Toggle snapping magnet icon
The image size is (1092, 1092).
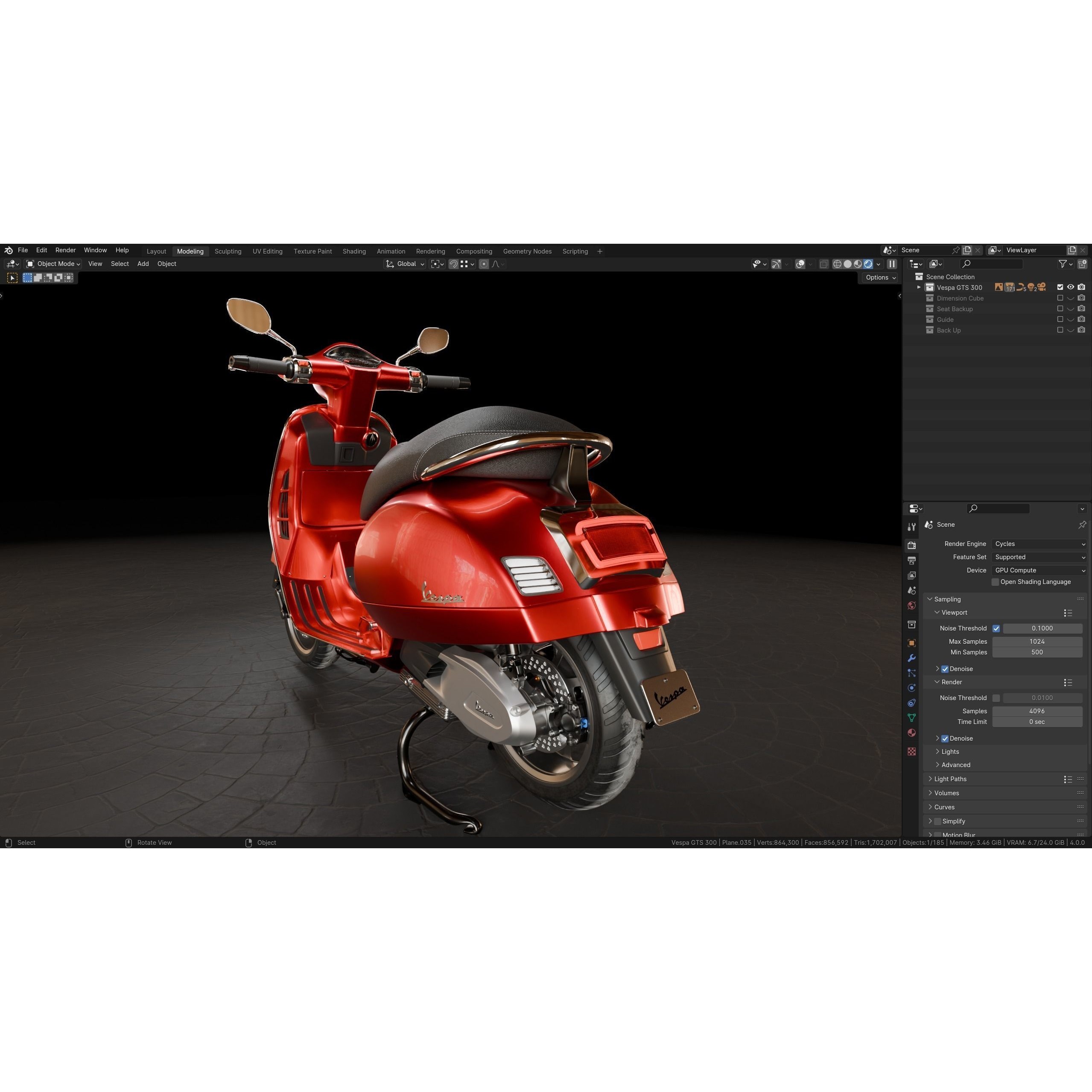click(x=453, y=264)
